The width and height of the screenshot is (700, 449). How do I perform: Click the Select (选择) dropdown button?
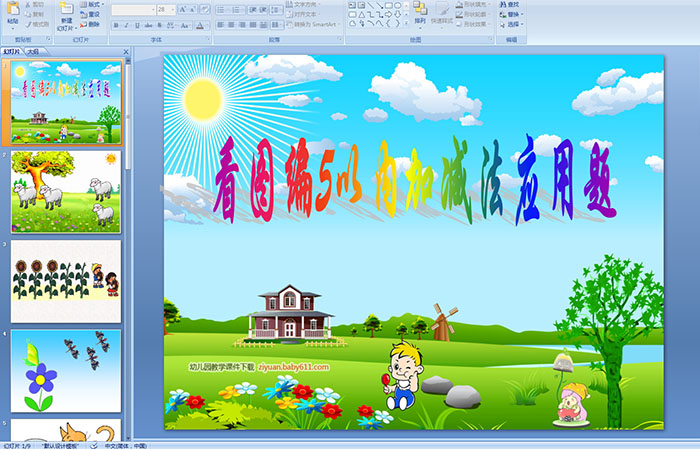512,24
